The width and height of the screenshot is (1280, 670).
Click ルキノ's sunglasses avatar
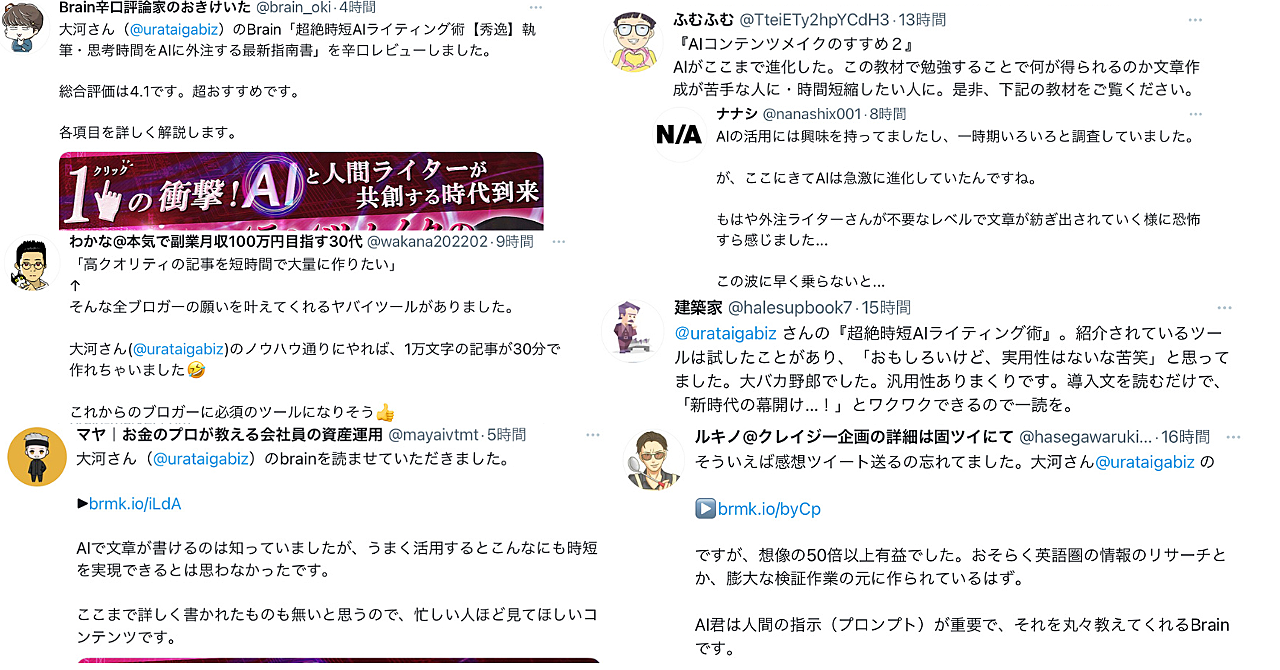[654, 460]
